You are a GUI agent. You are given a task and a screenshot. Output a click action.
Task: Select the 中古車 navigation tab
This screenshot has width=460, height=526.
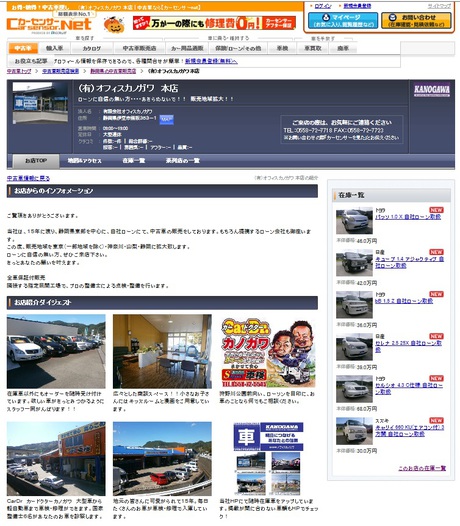[x=23, y=48]
